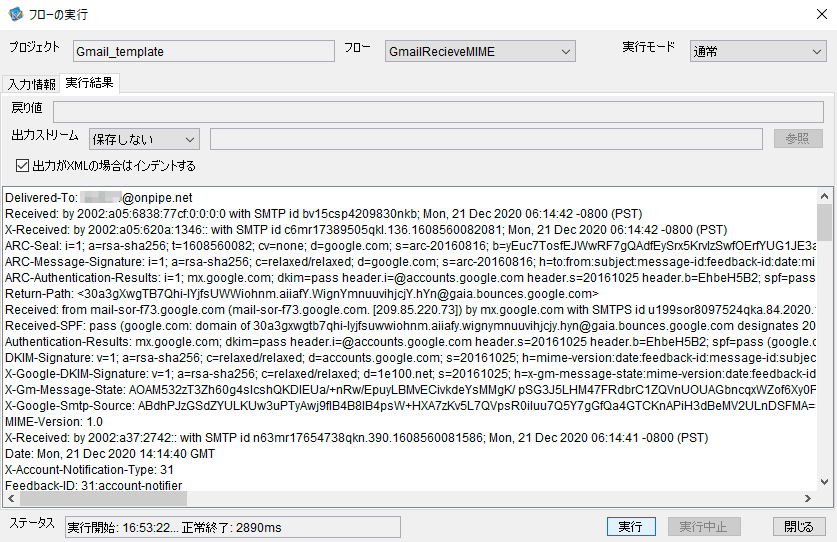Click the X-Account-Notification-Type: 31 line
The height and width of the screenshot is (542, 837).
click(x=89, y=470)
